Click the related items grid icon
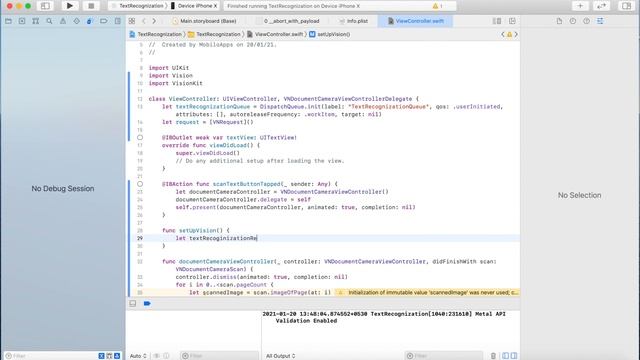Screen dimensions: 640x360 tap(132, 21)
